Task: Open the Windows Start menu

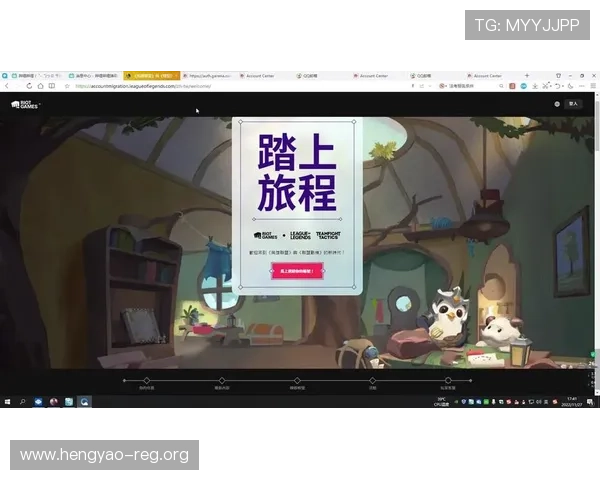Action: click(7, 402)
